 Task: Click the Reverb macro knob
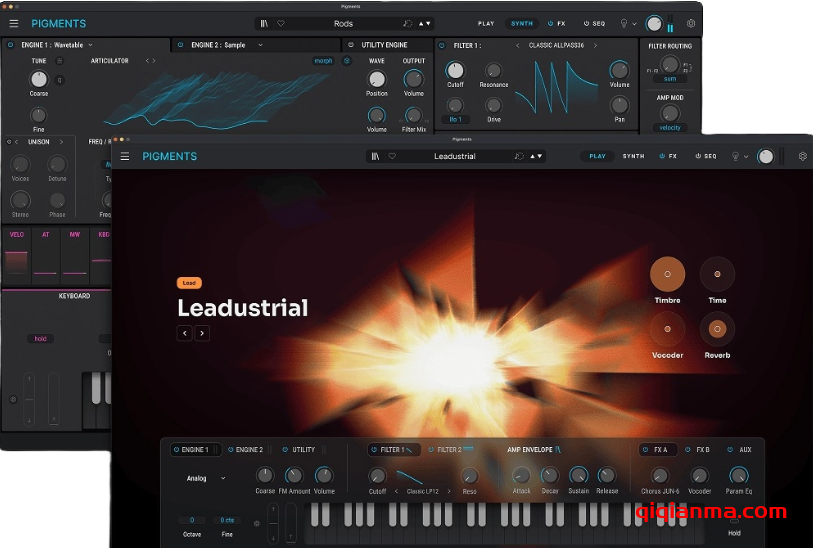tap(717, 329)
